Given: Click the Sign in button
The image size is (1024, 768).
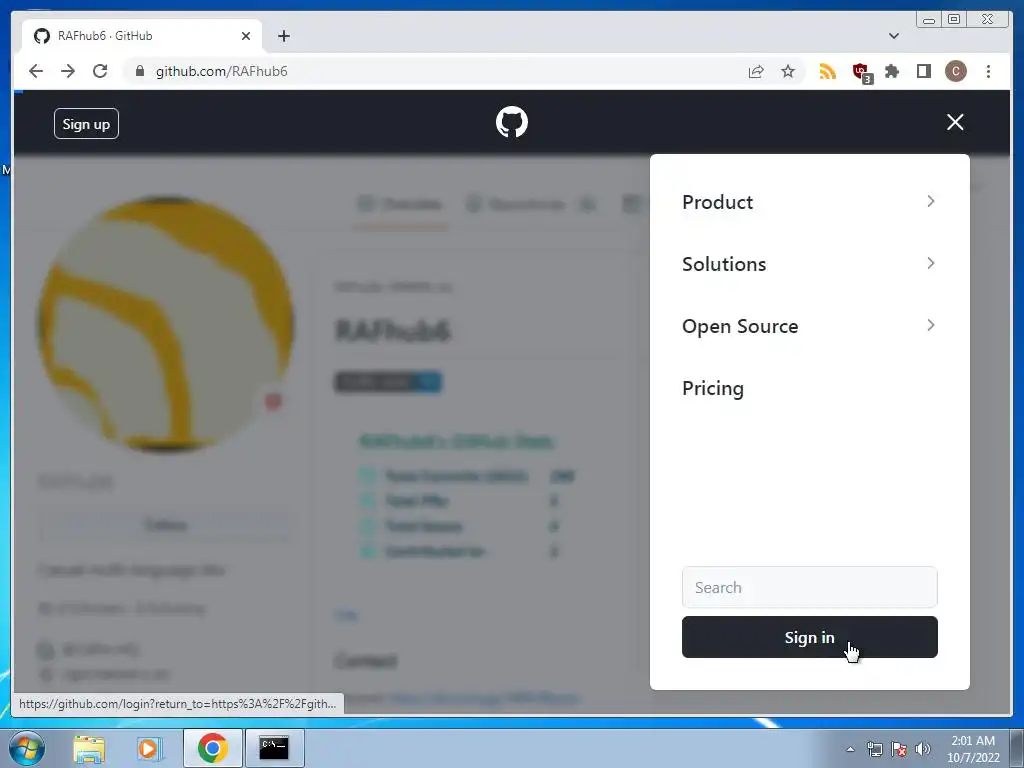Looking at the screenshot, I should pyautogui.click(x=809, y=637).
